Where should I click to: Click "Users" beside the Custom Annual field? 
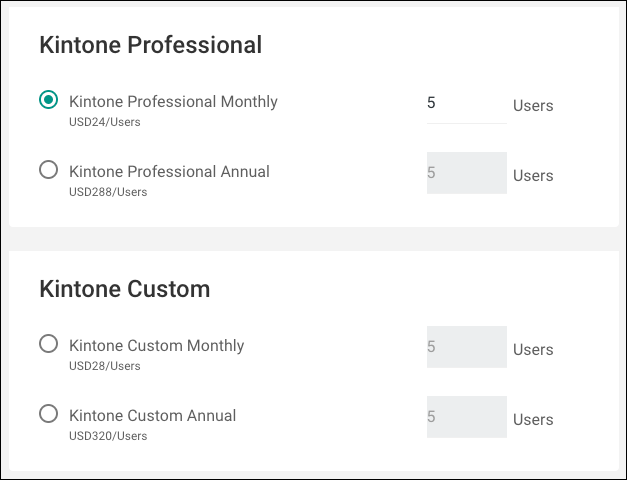[x=533, y=420]
